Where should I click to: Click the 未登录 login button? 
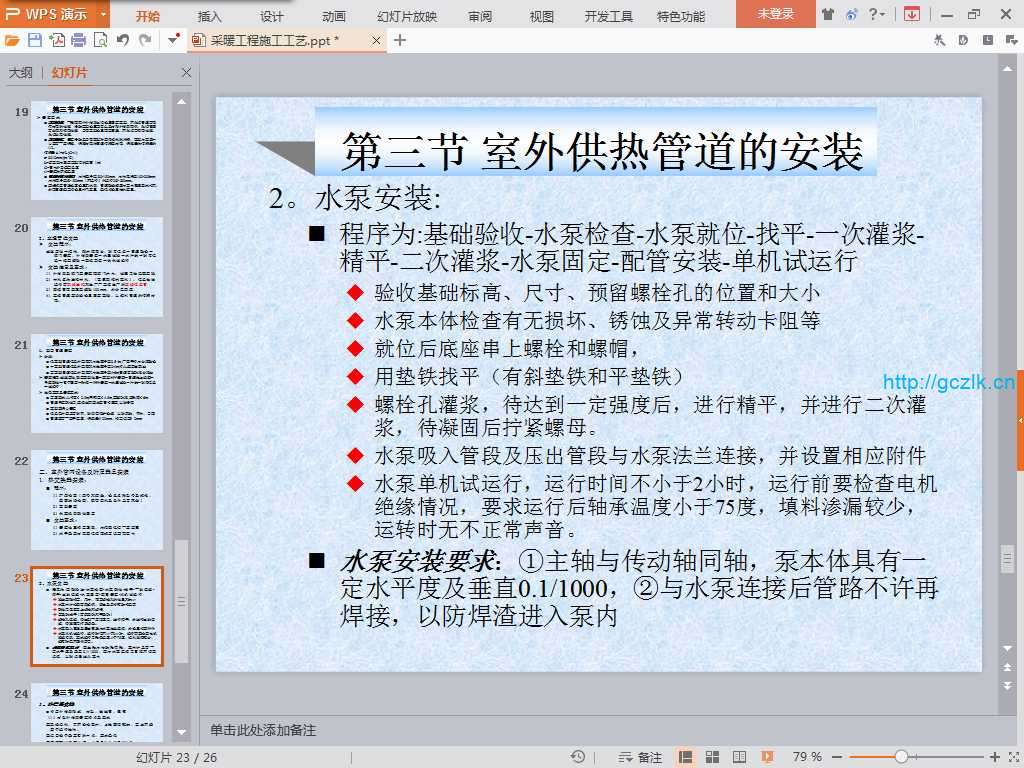(776, 14)
